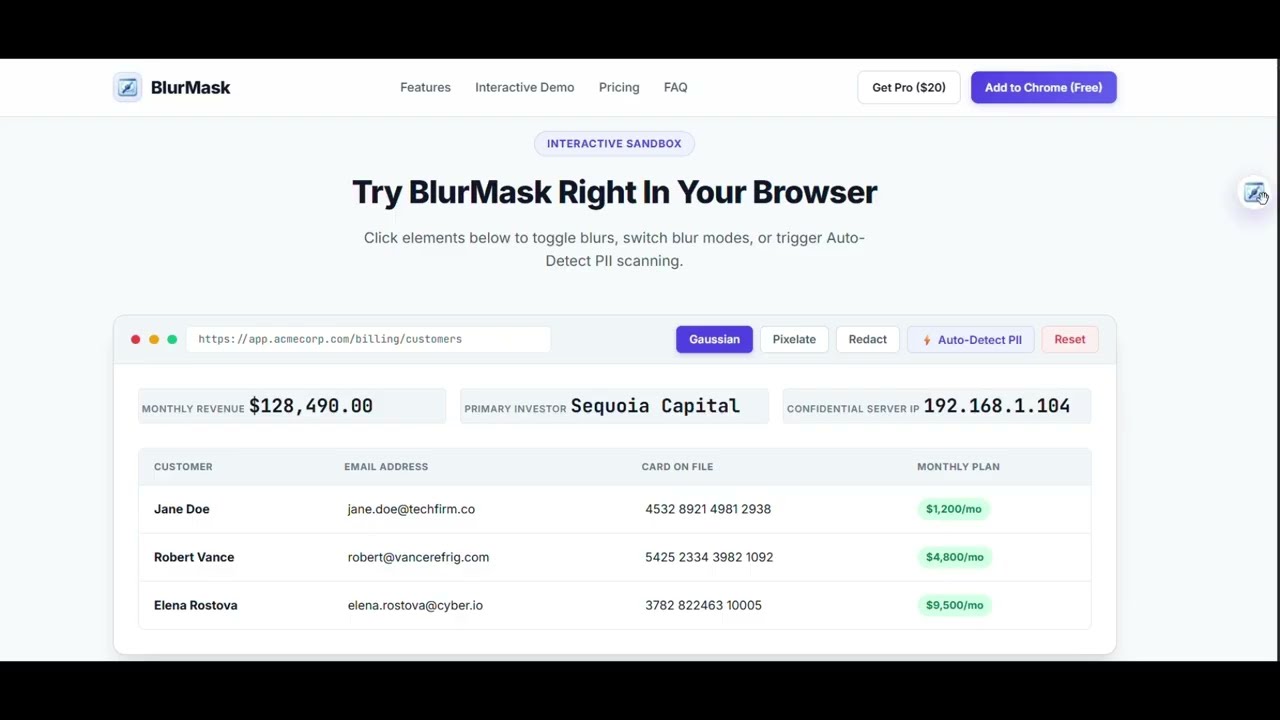The height and width of the screenshot is (720, 1280).
Task: Click the $4,800/mo plan badge
Action: (x=955, y=557)
